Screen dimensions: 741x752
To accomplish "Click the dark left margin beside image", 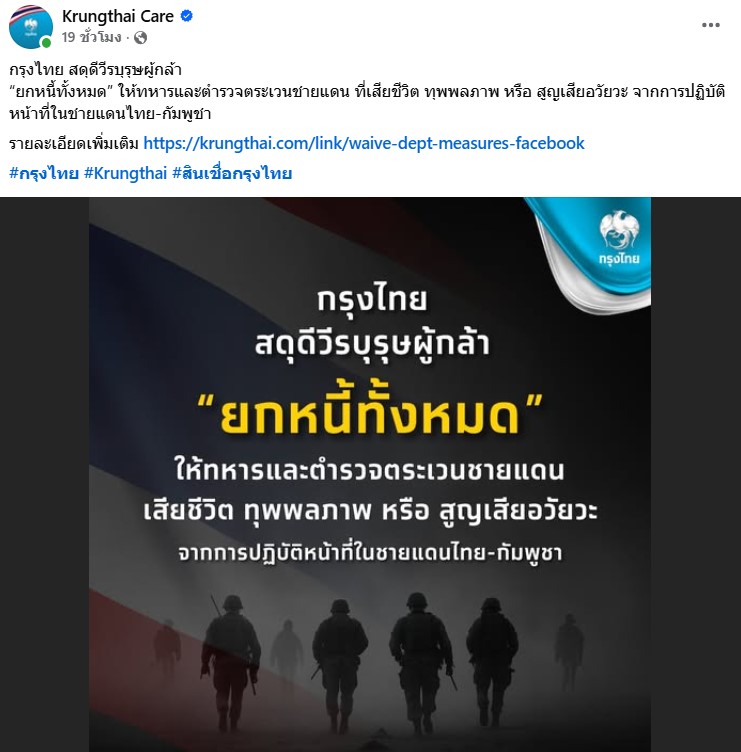I will [x=44, y=474].
